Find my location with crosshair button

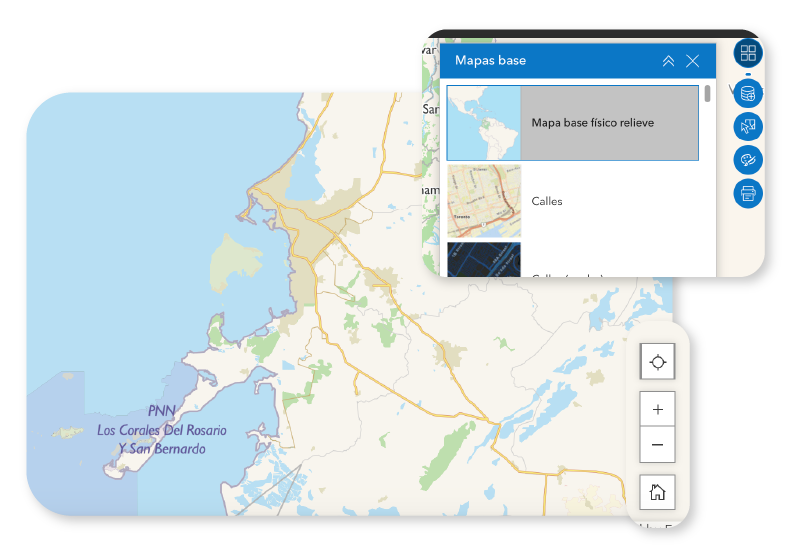click(657, 361)
